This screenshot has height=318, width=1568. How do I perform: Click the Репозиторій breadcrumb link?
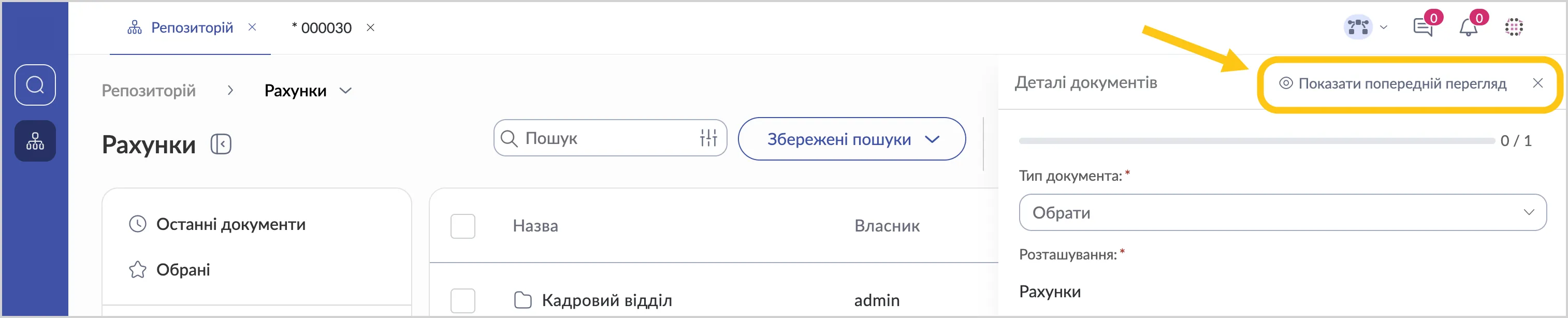[149, 91]
